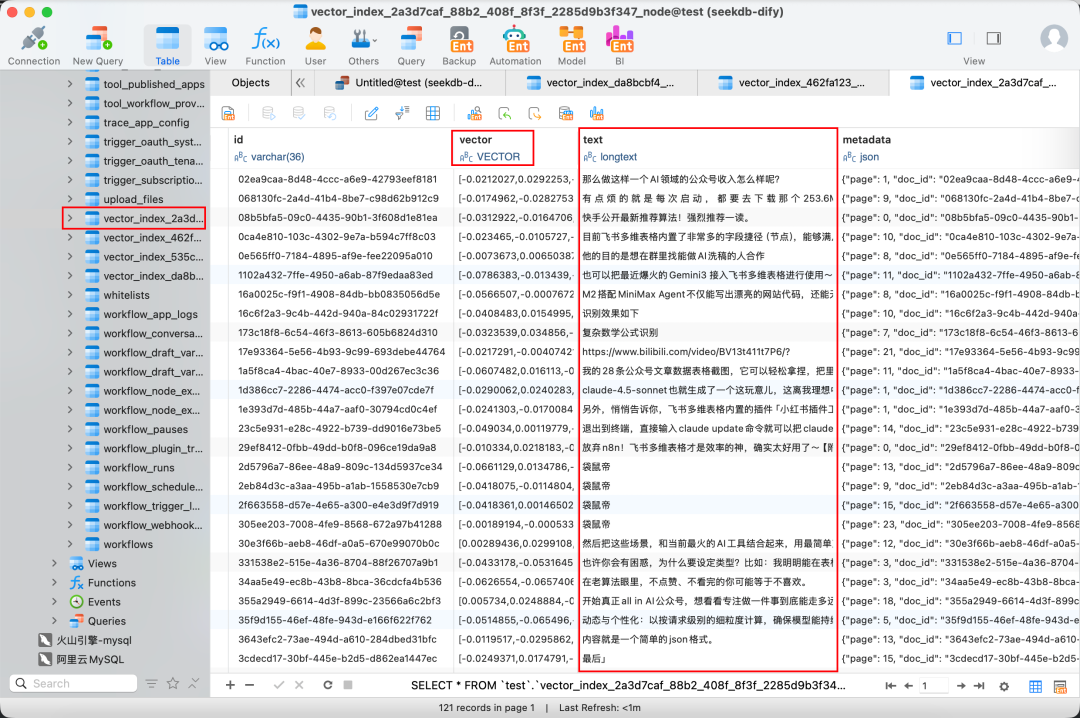Click the export wizard icon
The height and width of the screenshot is (718, 1080).
tap(535, 113)
